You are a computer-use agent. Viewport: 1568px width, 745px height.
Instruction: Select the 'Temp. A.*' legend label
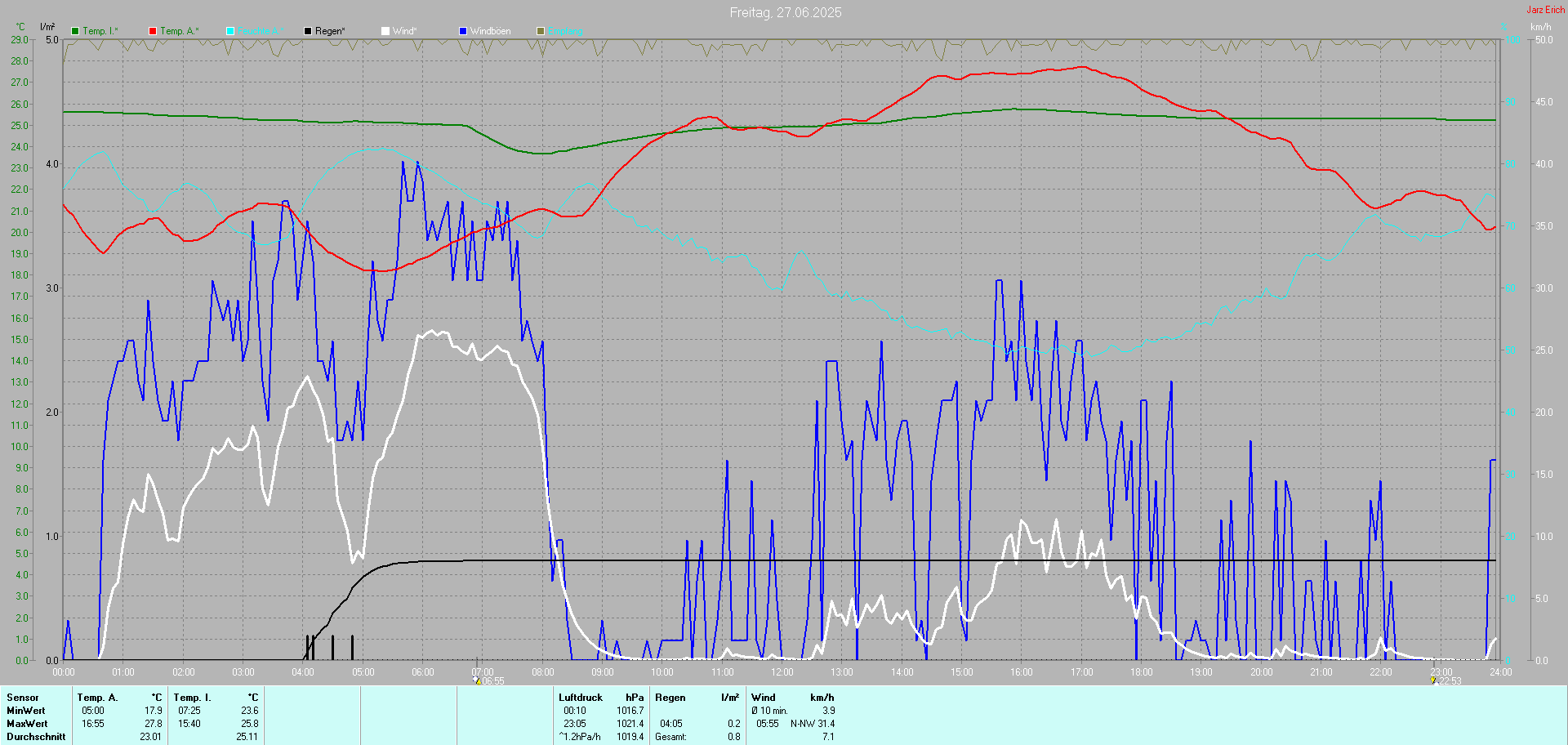[180, 31]
